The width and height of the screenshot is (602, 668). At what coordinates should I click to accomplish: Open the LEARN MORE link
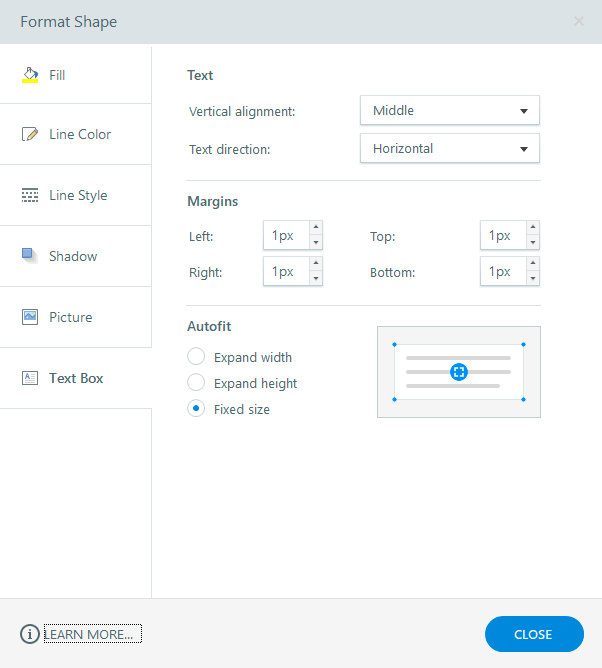click(x=93, y=634)
